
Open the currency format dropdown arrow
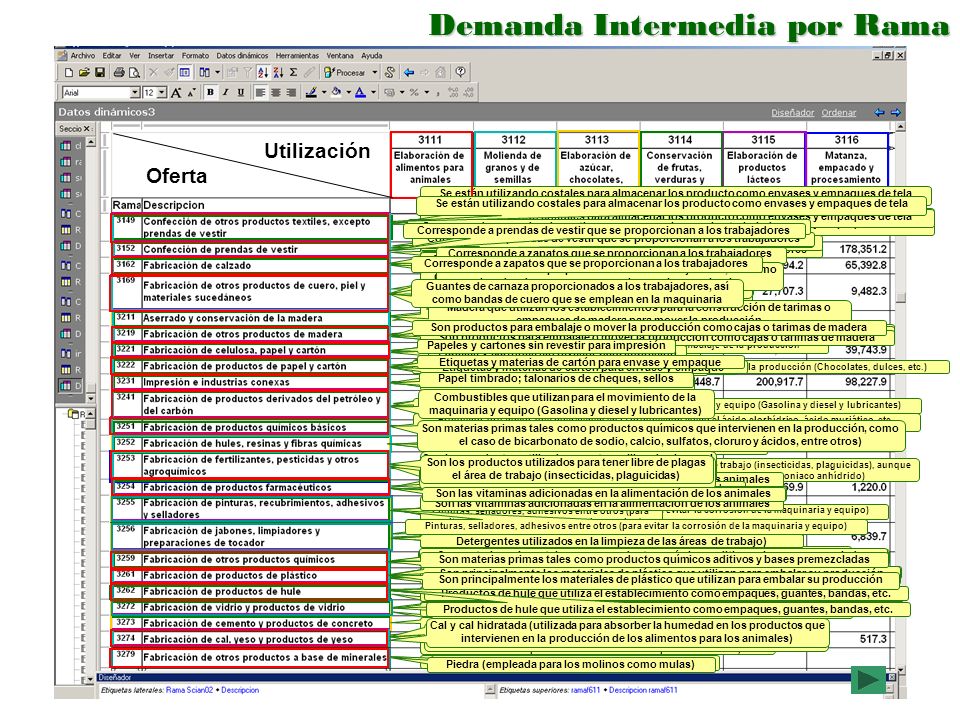coord(402,92)
